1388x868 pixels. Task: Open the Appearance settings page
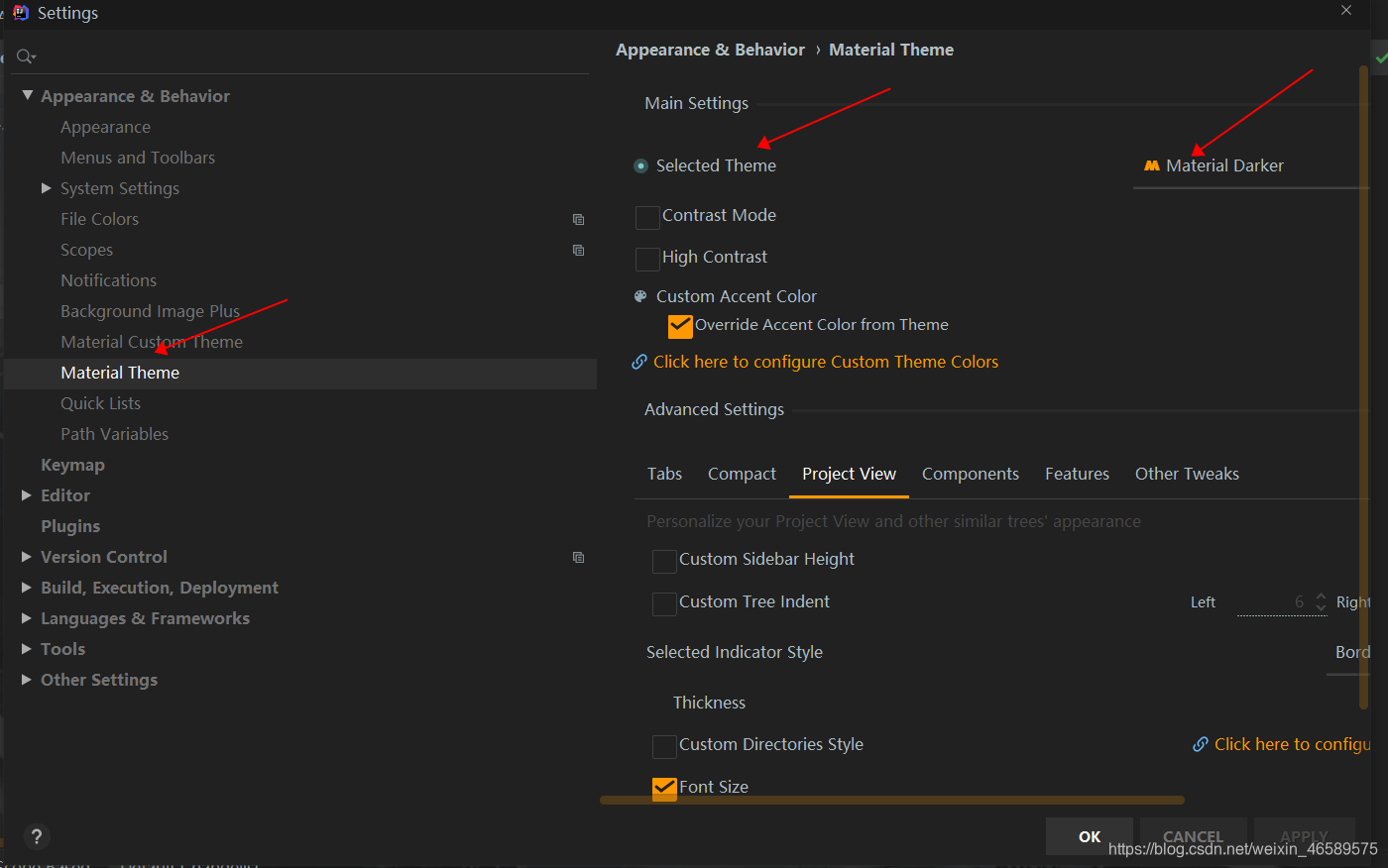(x=105, y=127)
